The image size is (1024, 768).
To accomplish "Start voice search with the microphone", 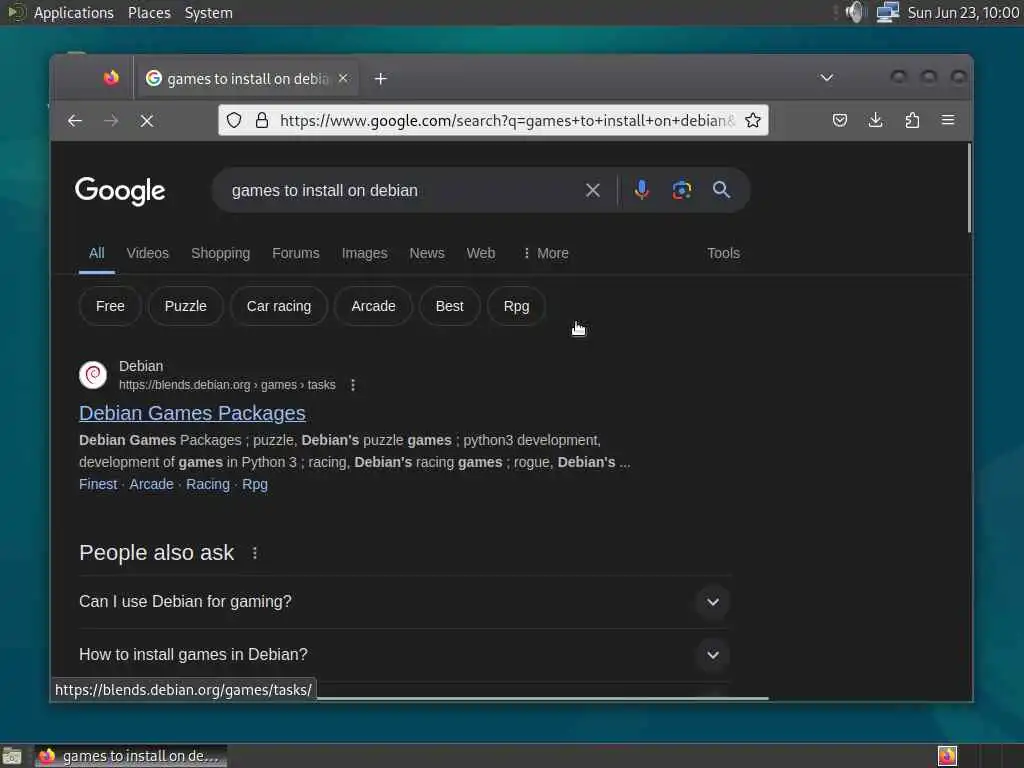I will click(x=641, y=190).
